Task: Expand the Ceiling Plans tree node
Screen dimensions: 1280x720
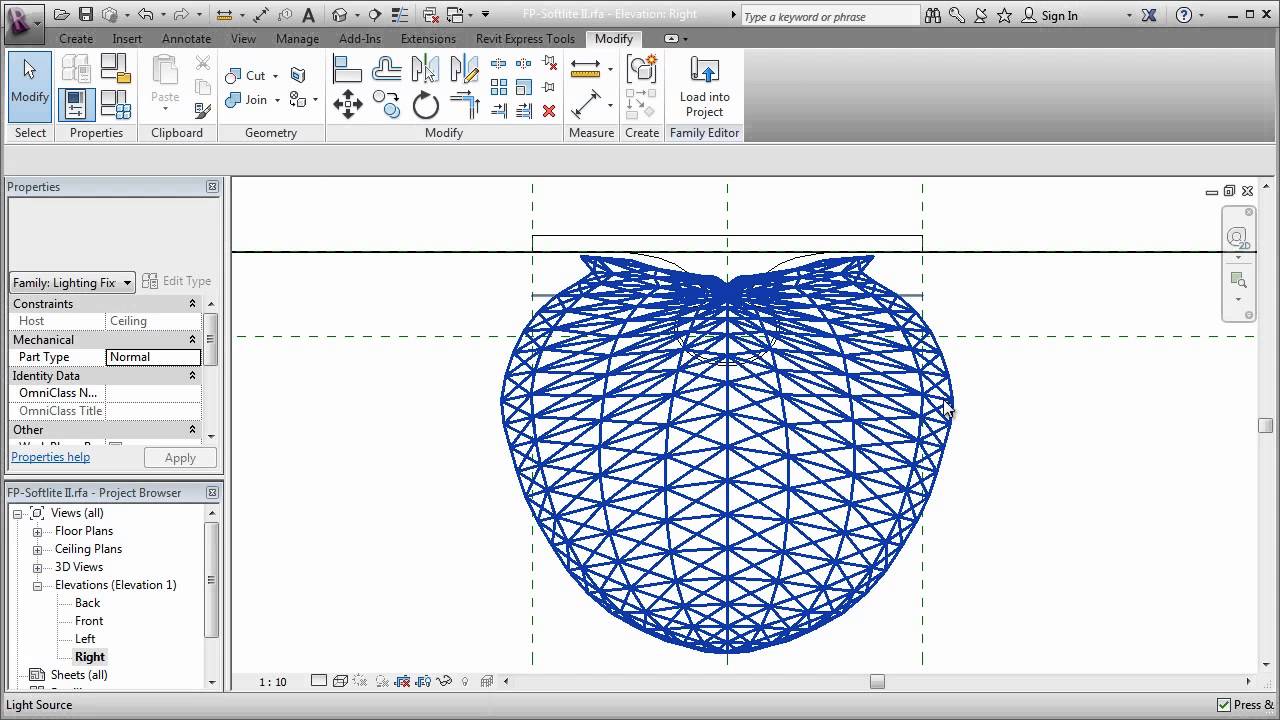Action: point(37,549)
